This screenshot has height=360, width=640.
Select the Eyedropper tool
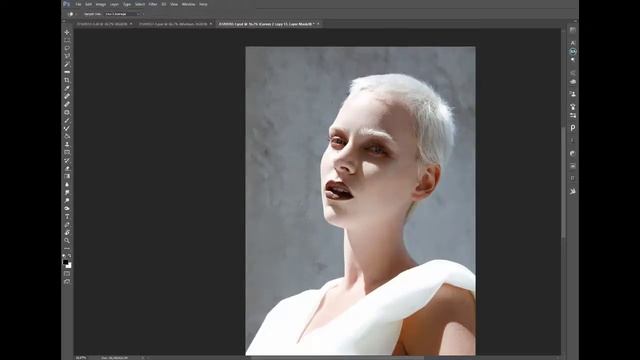click(67, 88)
